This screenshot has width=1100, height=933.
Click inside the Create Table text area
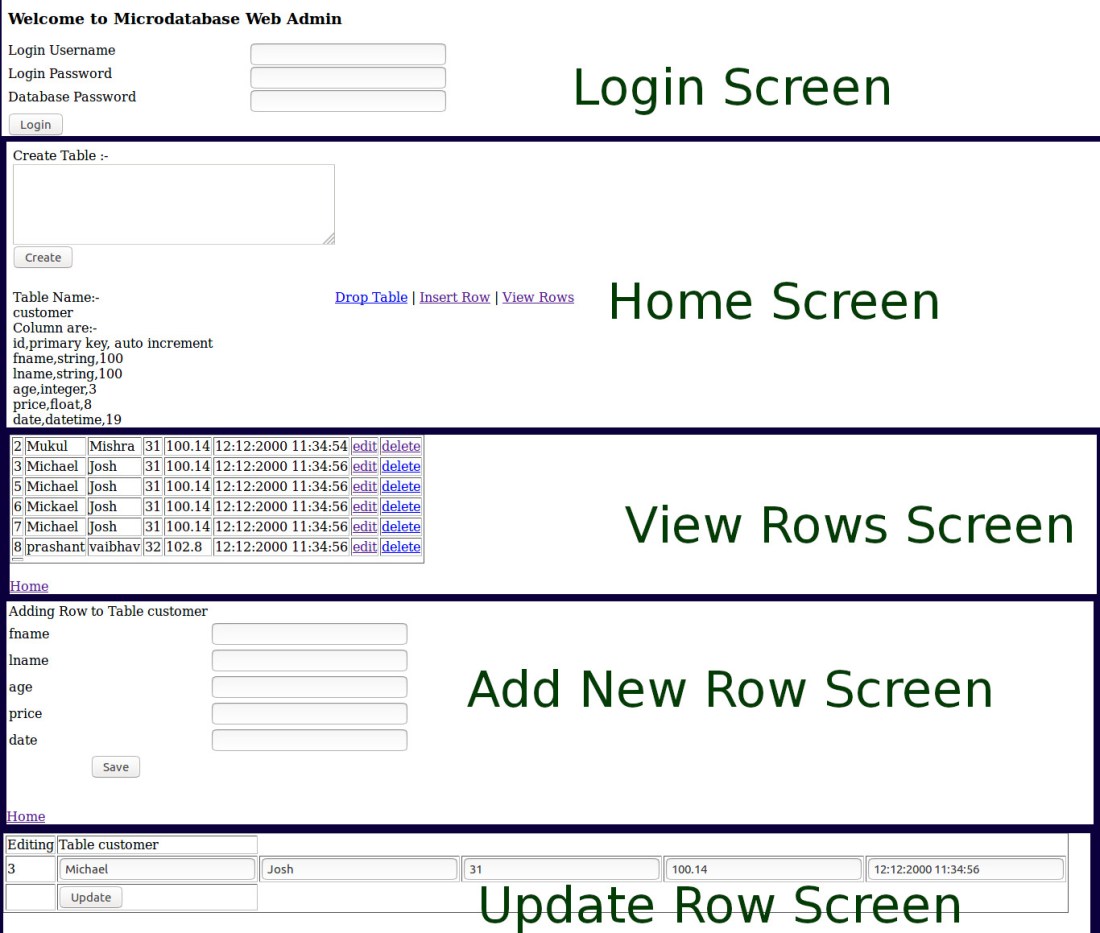(x=173, y=204)
